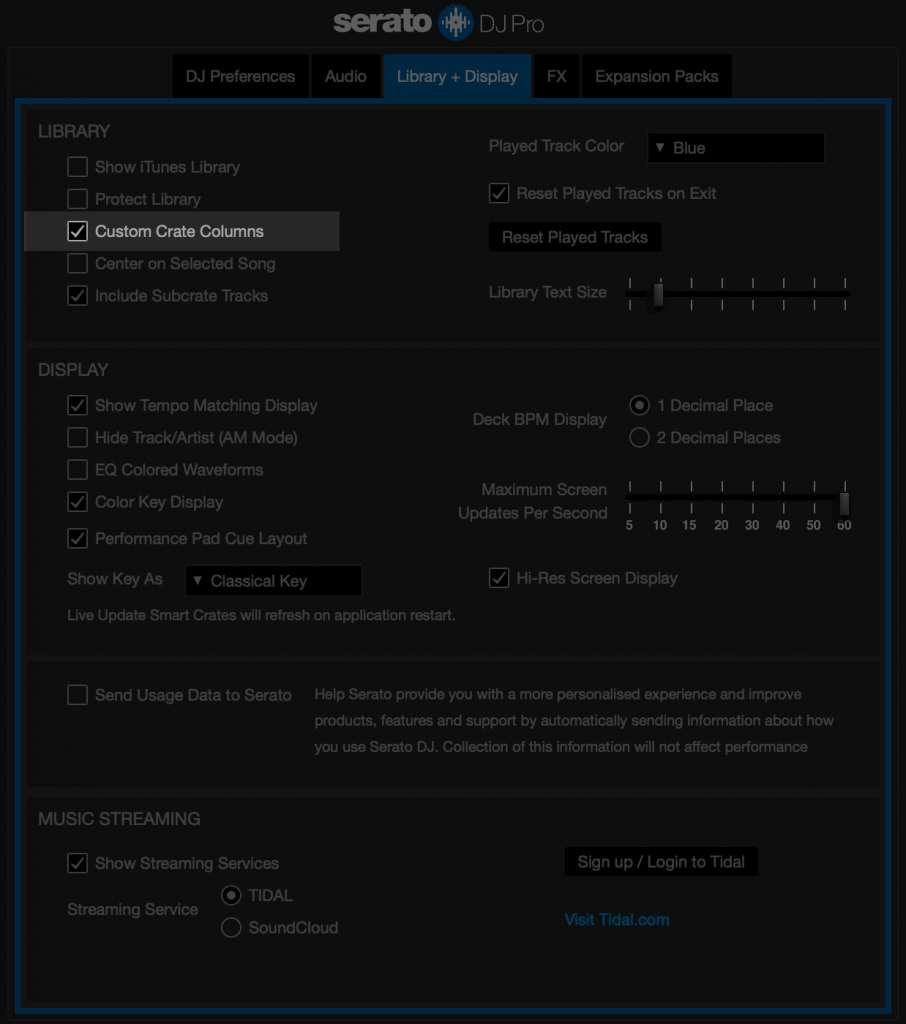Follow the Visit Tidal.com link

[x=617, y=920]
